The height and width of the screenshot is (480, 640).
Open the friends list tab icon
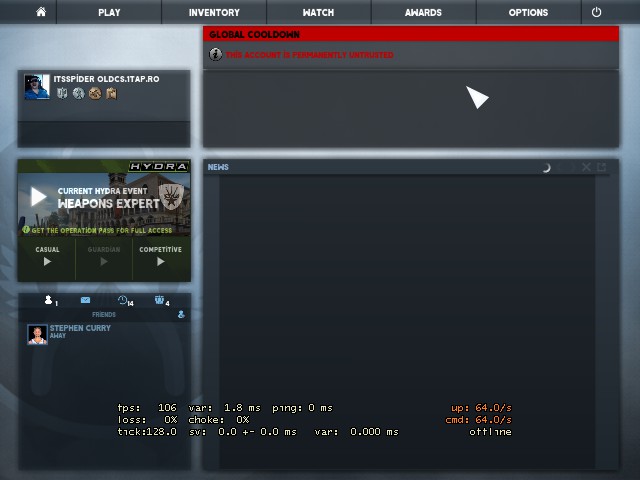point(49,300)
